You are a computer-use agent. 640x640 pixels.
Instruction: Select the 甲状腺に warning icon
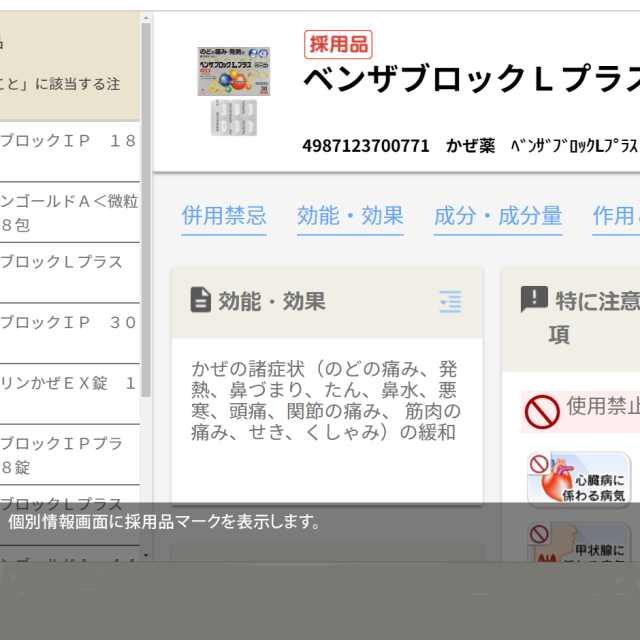click(579, 542)
